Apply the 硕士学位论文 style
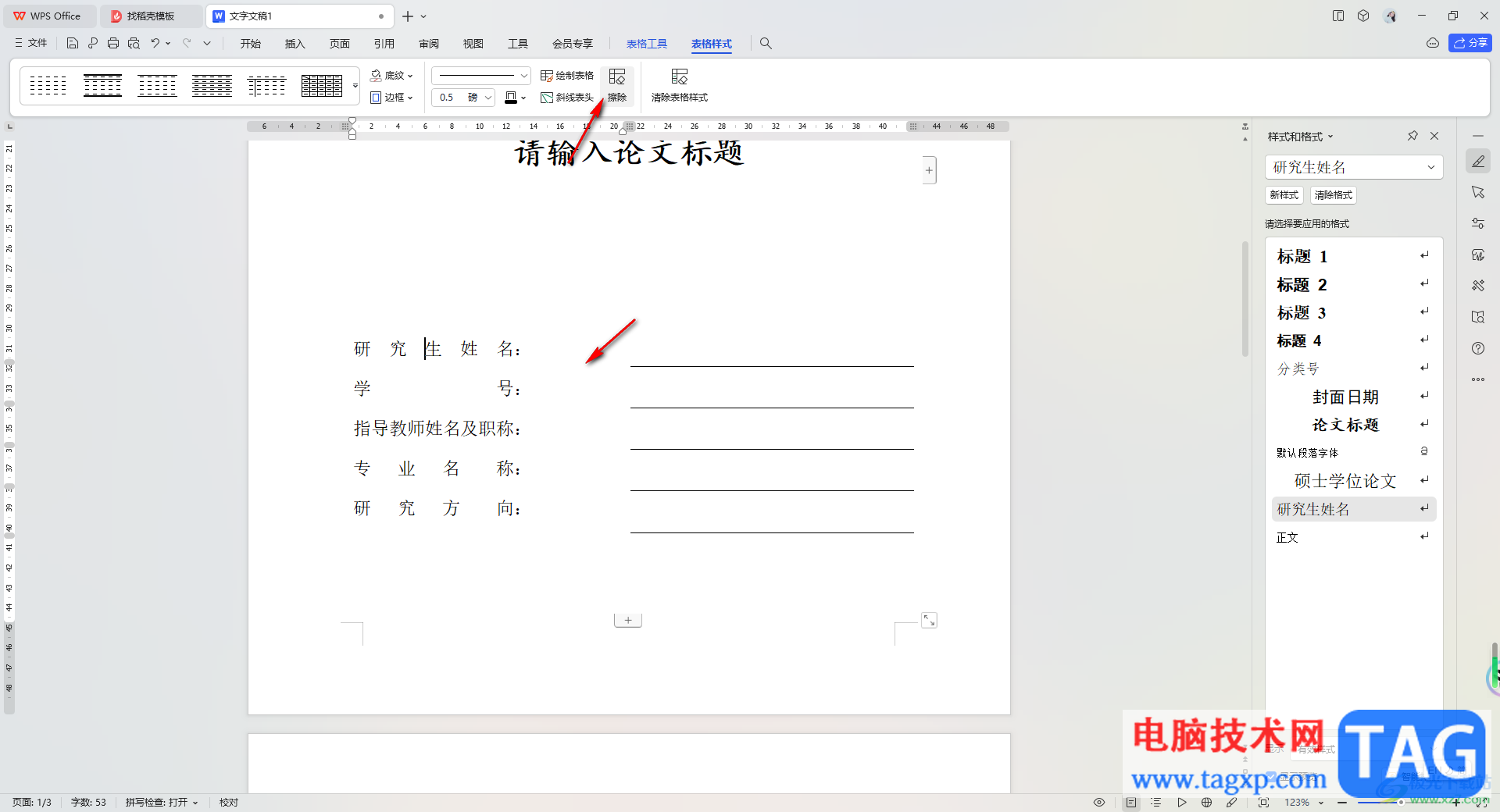 [x=1354, y=481]
